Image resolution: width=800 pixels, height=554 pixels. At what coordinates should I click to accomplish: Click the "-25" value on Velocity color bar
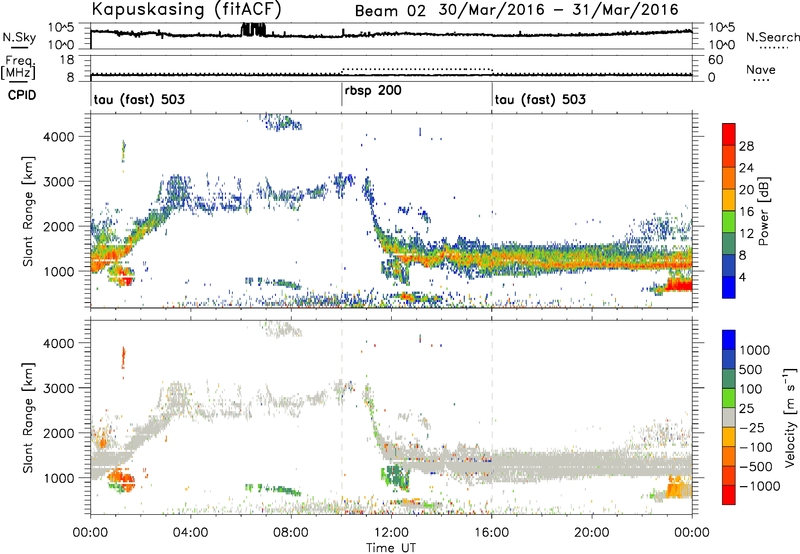click(752, 427)
